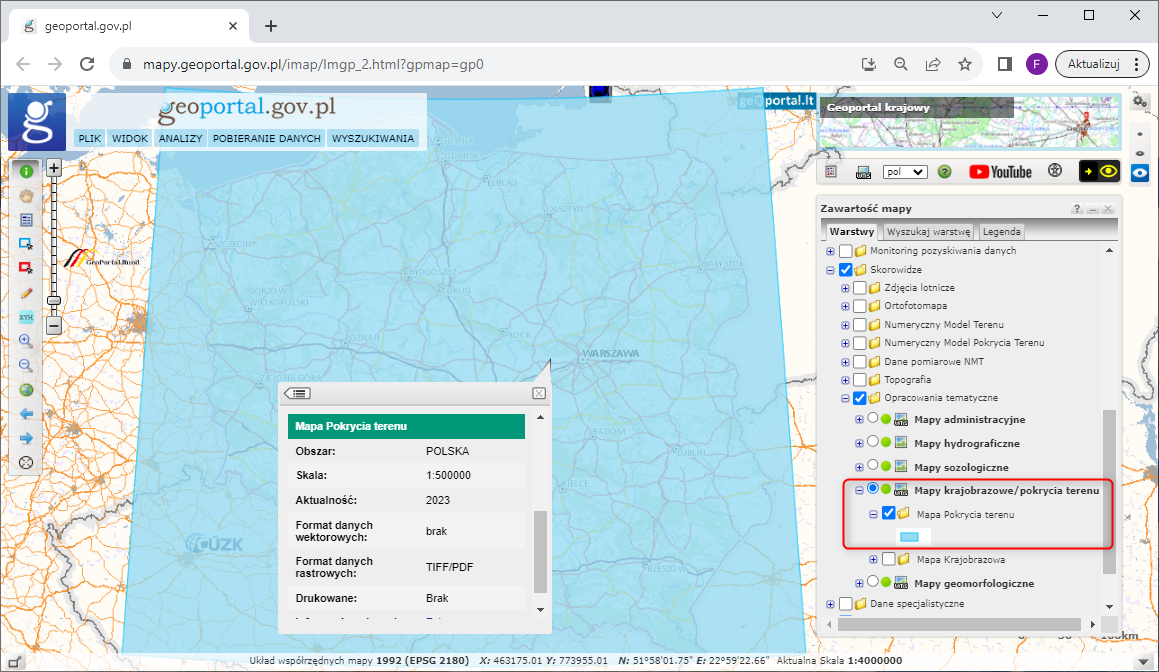Select the Zoom in magnifier tool
1159x672 pixels.
[x=26, y=341]
